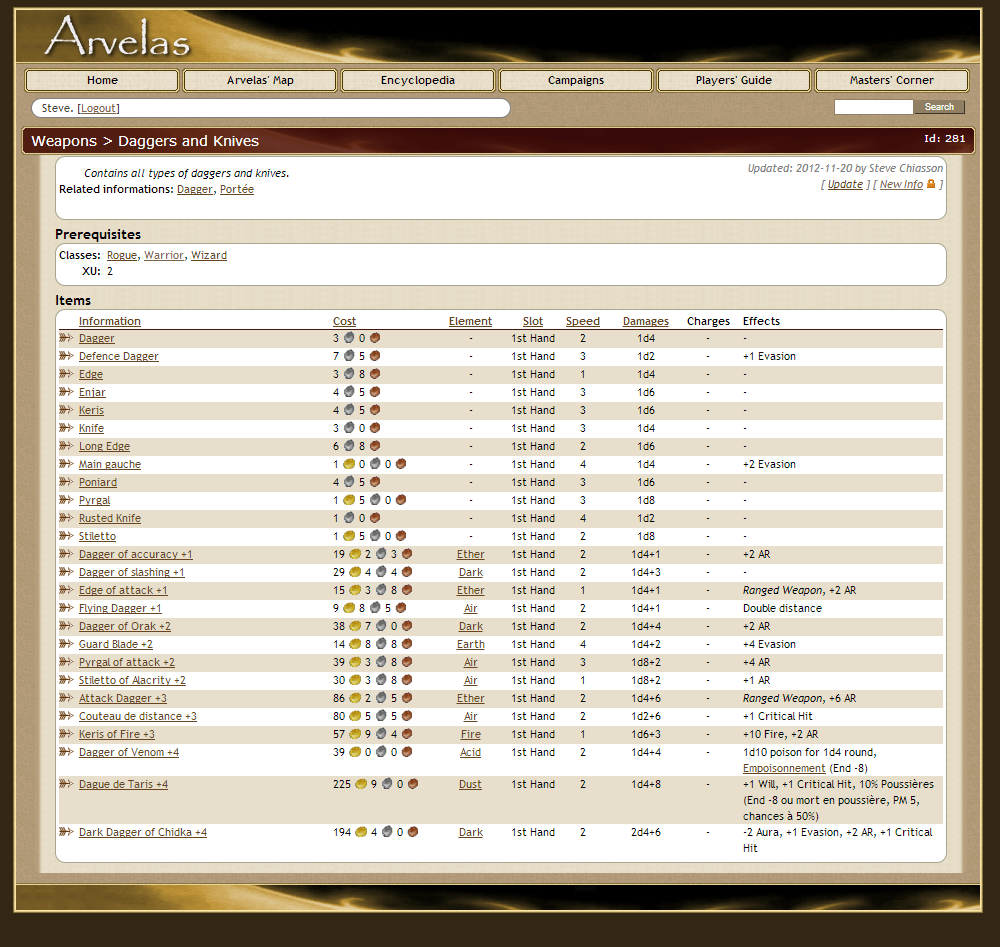Open the Update link
The height and width of the screenshot is (947, 1000).
point(845,184)
